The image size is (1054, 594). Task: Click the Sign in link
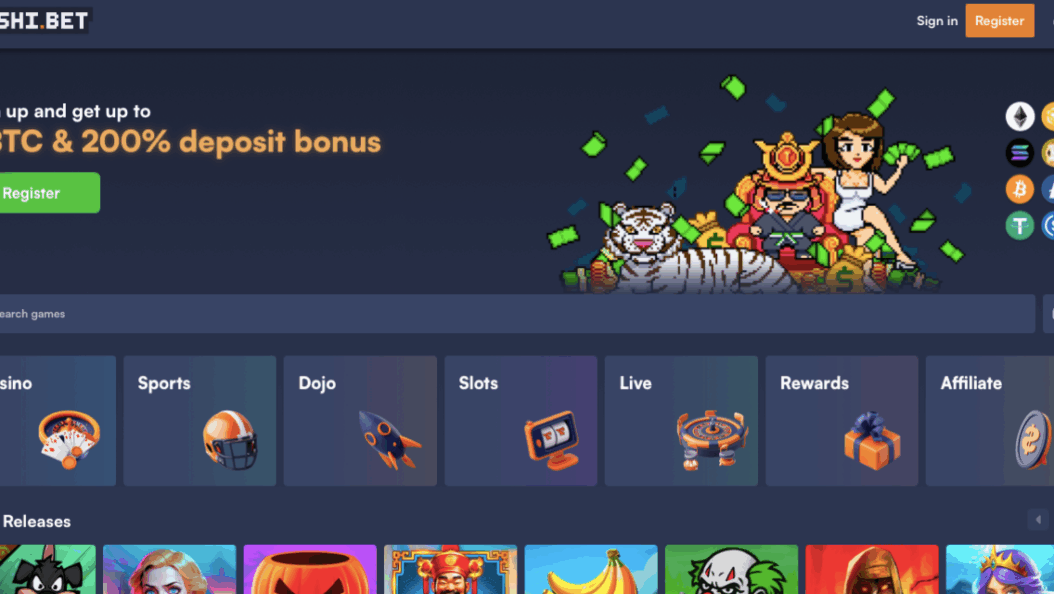[937, 21]
